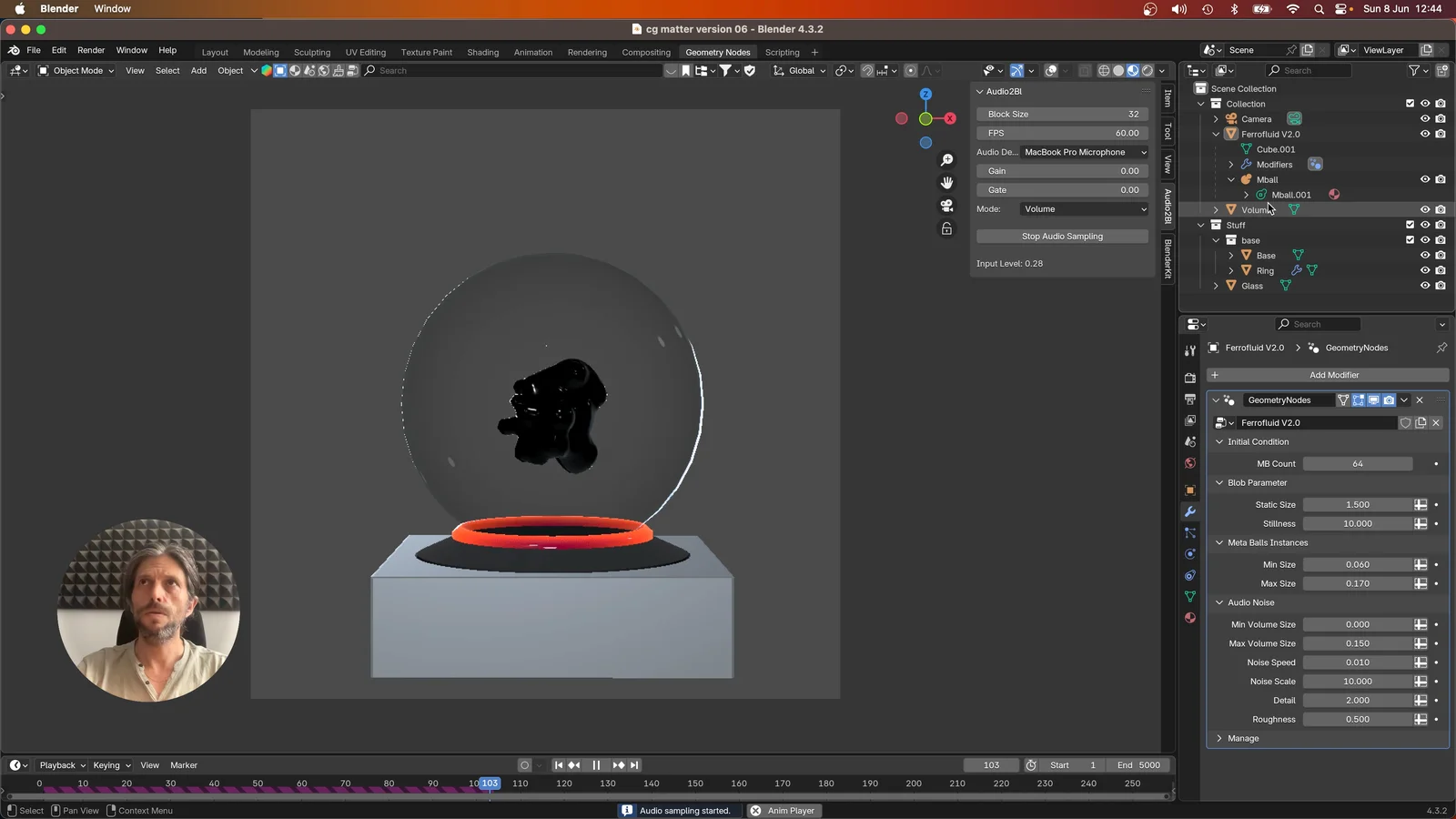Toggle camera visibility for the Ring object
1456x819 pixels.
pyautogui.click(x=1441, y=270)
